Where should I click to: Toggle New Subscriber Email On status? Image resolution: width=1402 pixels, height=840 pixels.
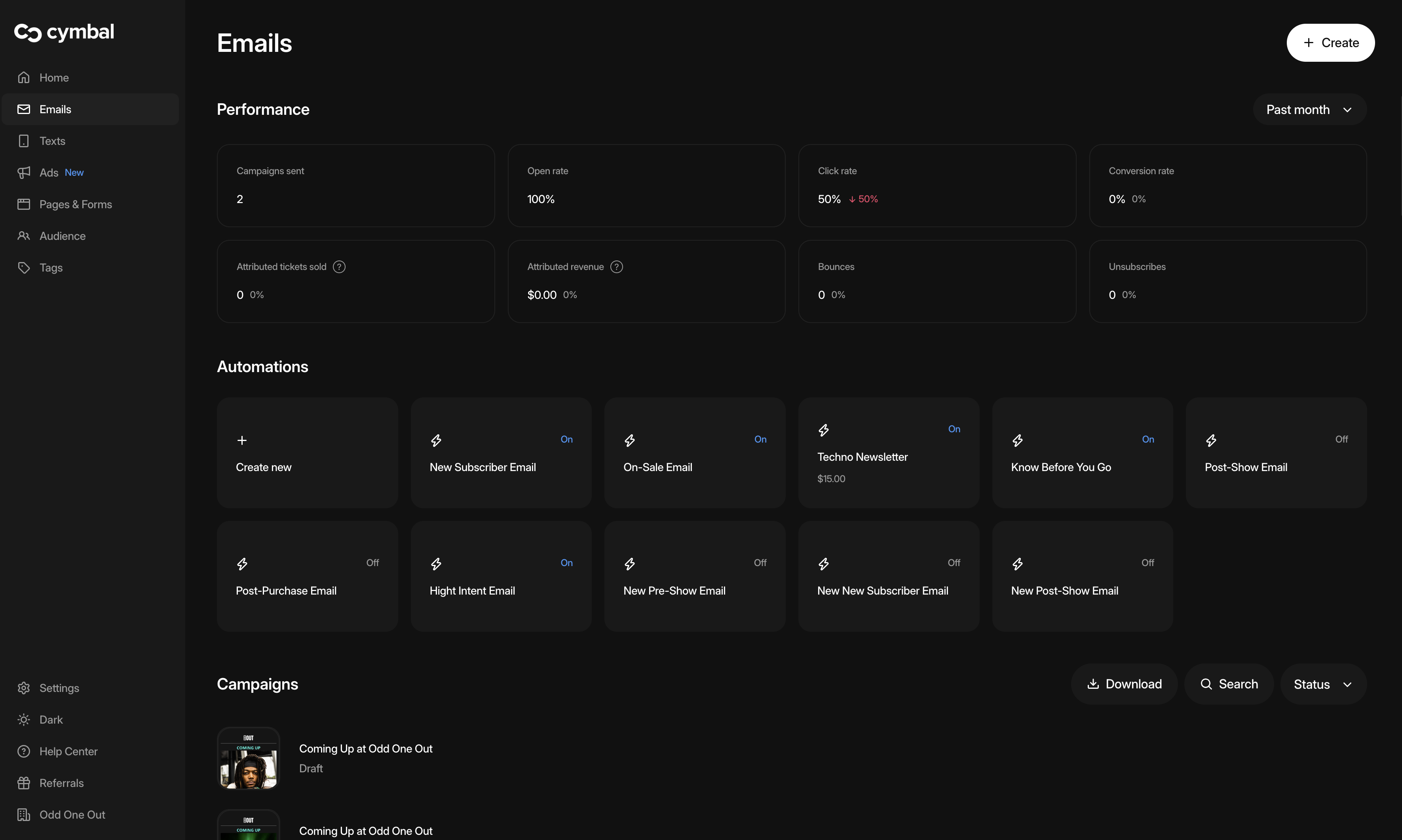566,439
